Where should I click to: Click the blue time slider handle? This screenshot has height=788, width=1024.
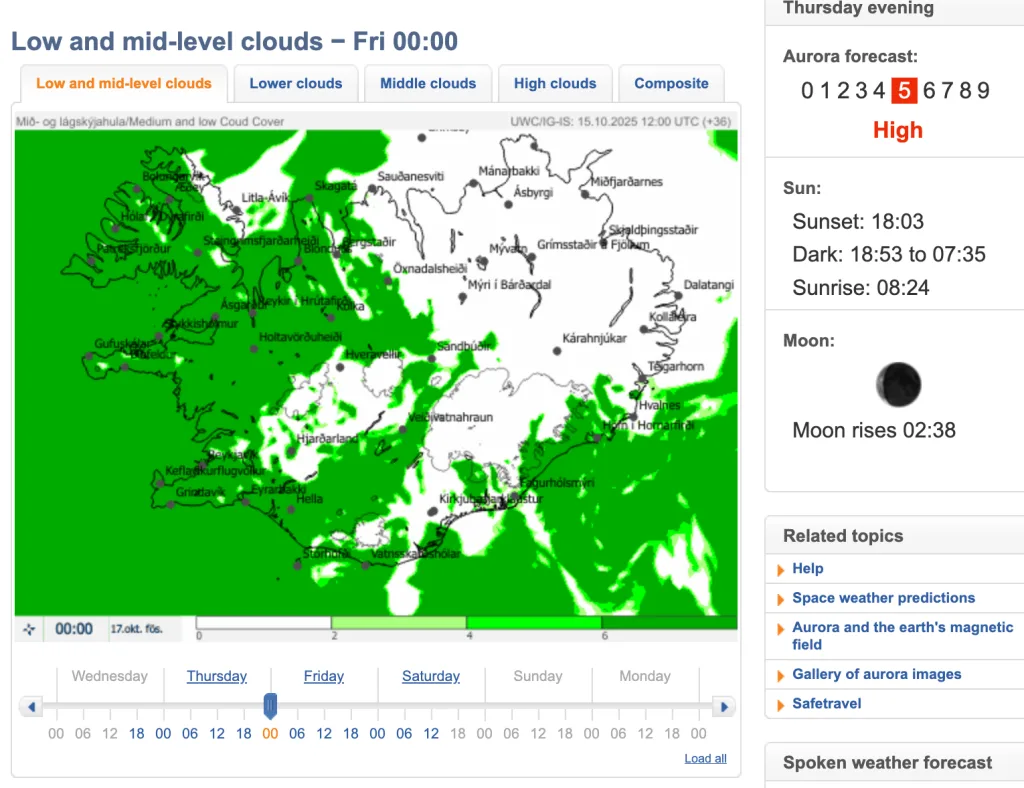[270, 706]
